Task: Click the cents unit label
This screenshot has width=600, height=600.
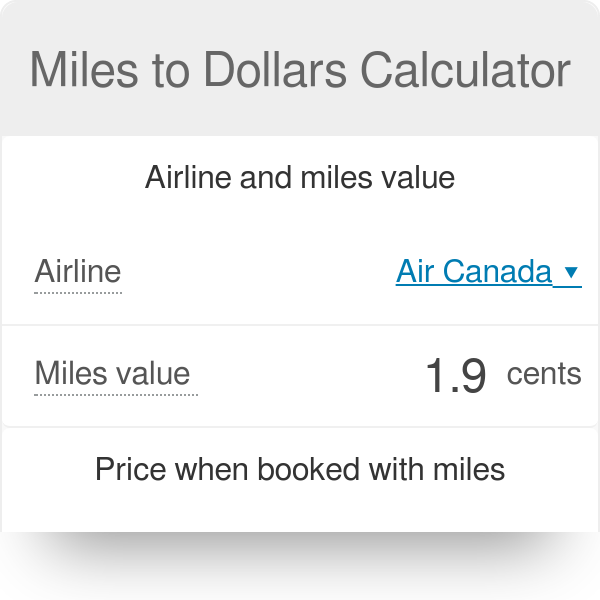Action: click(543, 373)
